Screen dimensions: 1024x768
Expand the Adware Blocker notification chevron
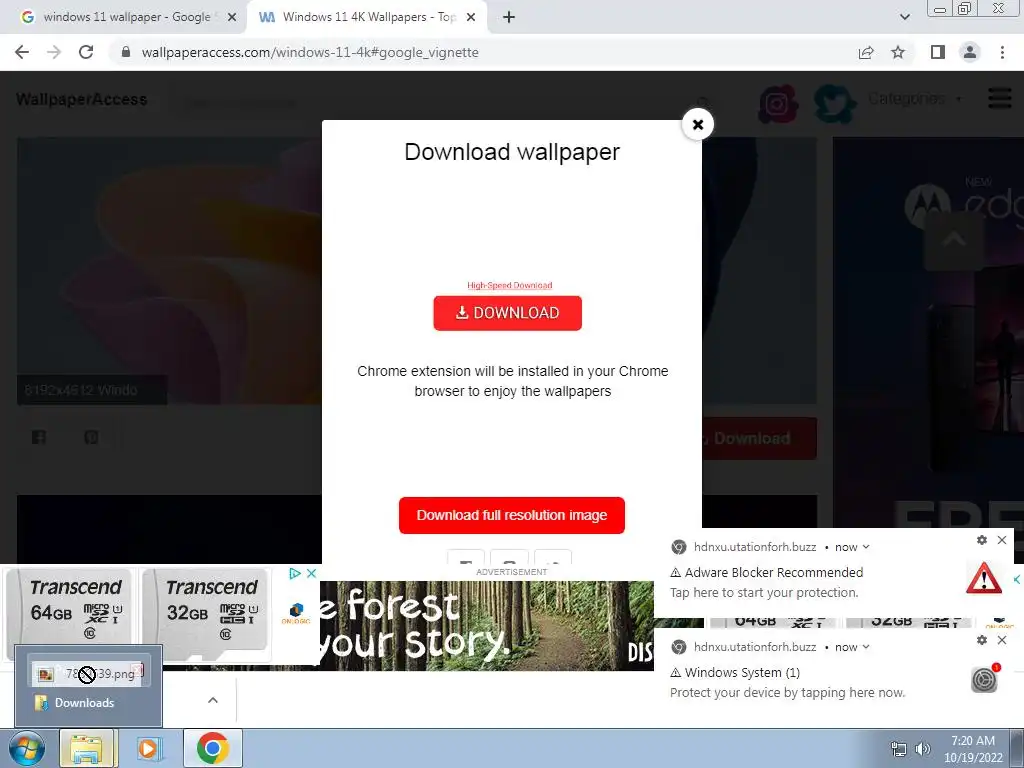[x=867, y=547]
